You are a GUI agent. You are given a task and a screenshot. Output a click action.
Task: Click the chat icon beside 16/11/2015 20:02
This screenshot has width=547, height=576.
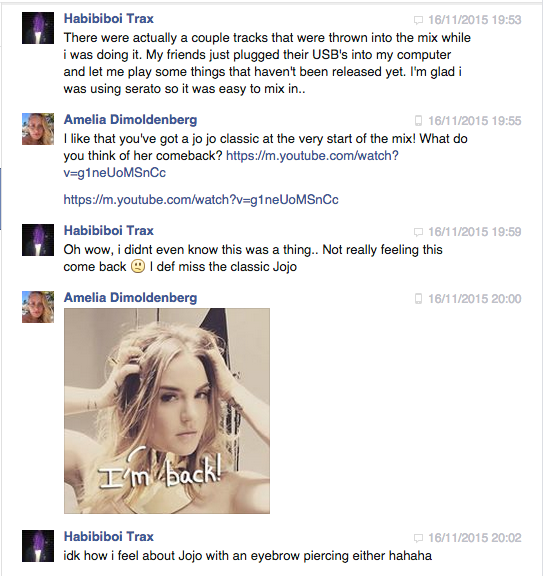click(418, 538)
